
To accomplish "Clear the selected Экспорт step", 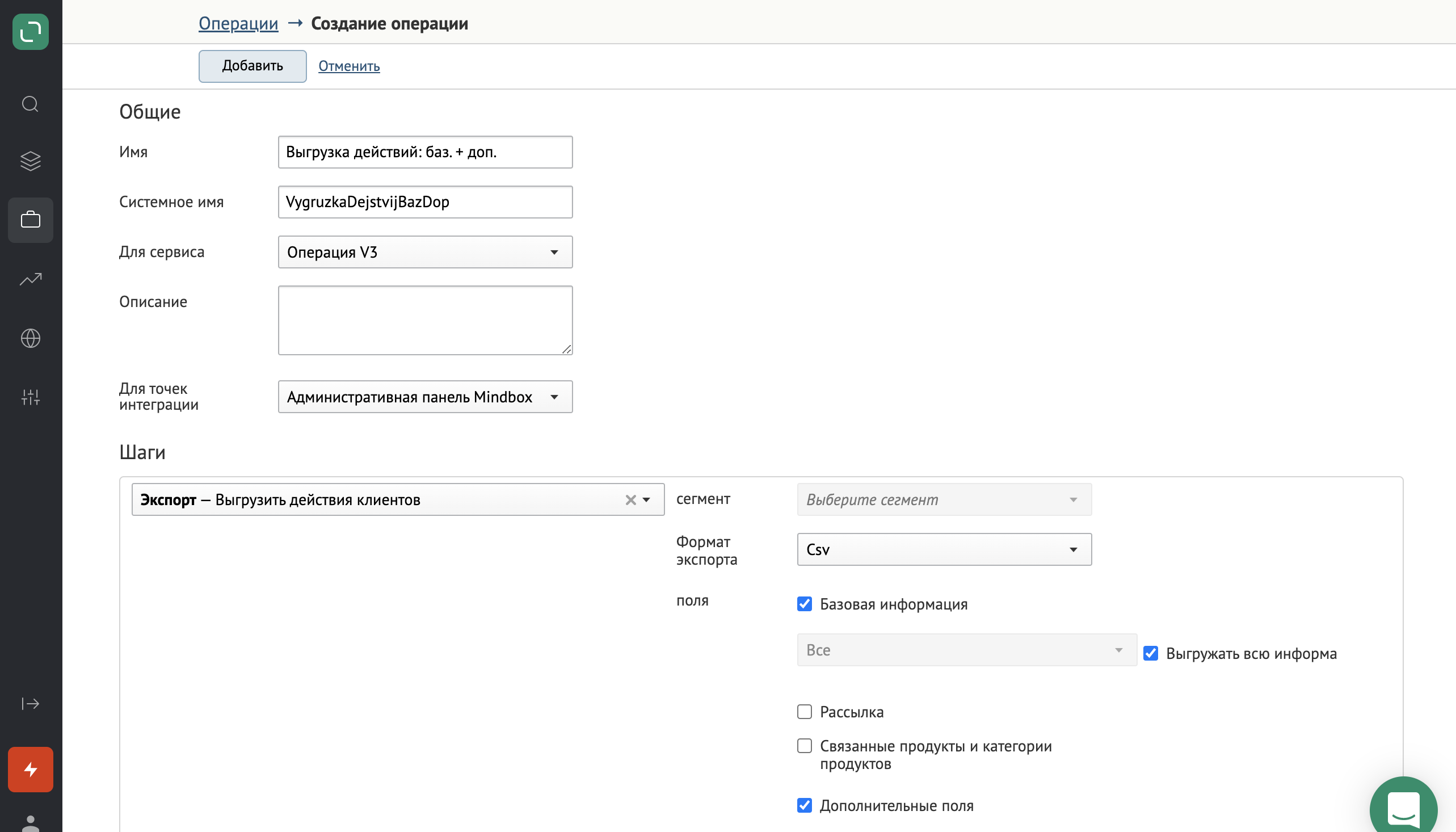I will [630, 500].
